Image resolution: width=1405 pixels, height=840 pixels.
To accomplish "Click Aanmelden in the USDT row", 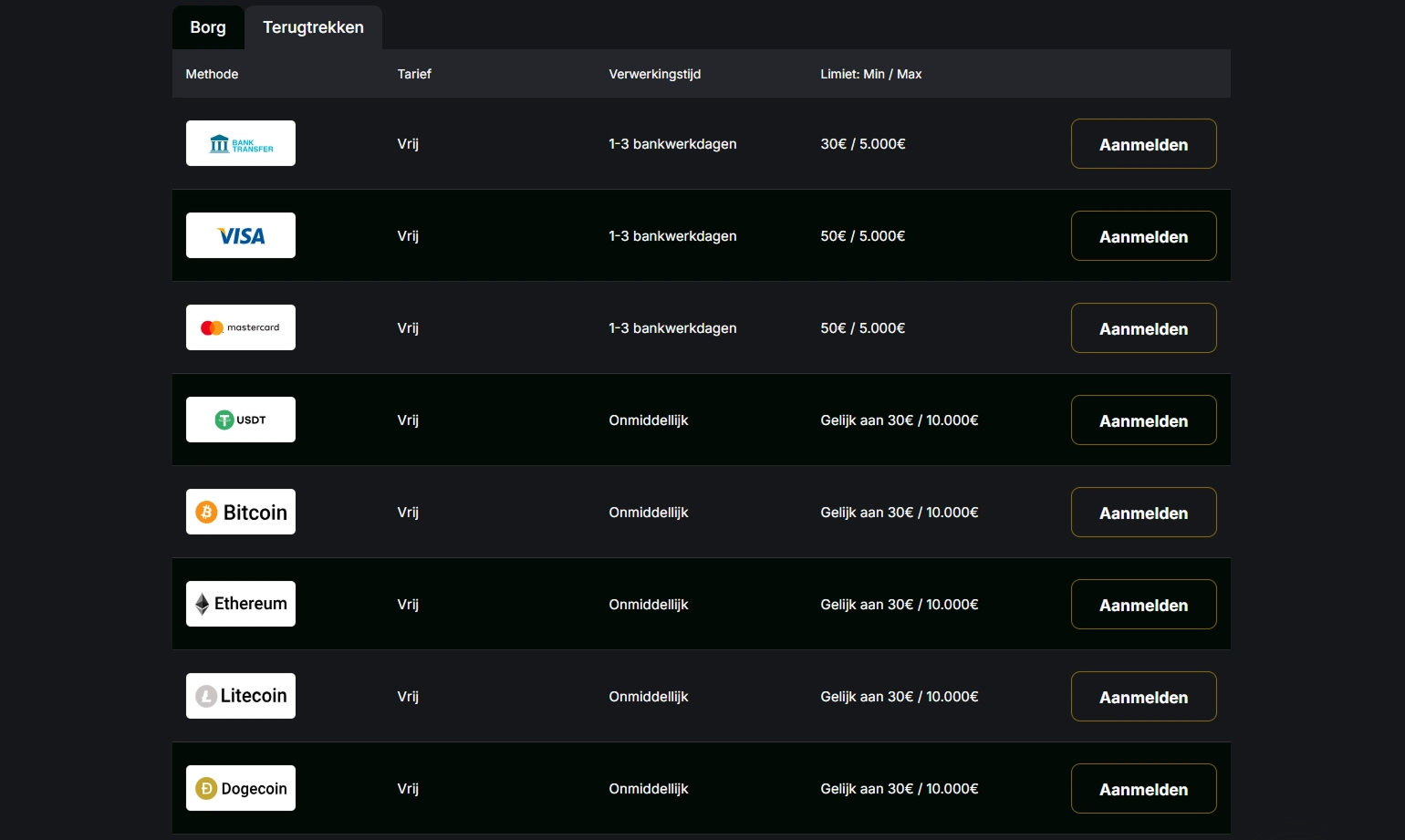I will [1143, 420].
